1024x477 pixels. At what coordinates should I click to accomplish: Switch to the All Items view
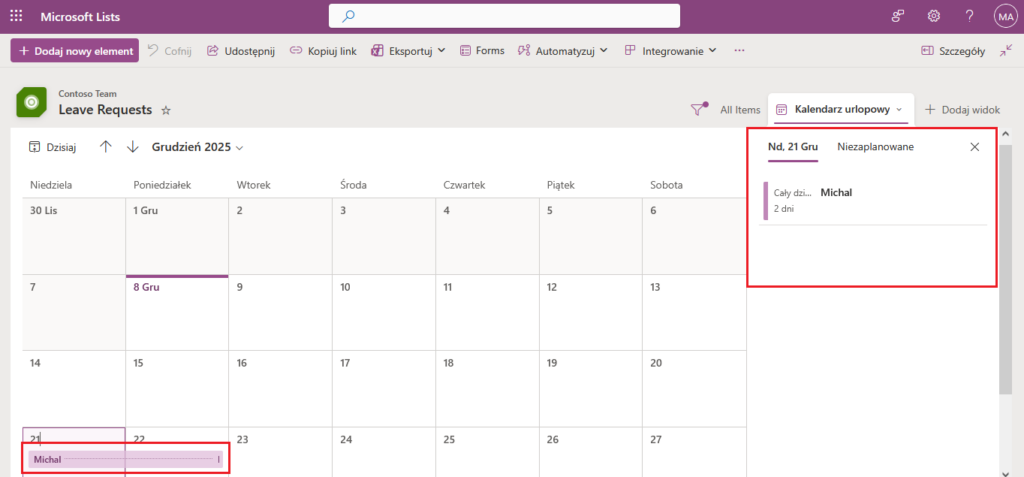click(x=740, y=110)
